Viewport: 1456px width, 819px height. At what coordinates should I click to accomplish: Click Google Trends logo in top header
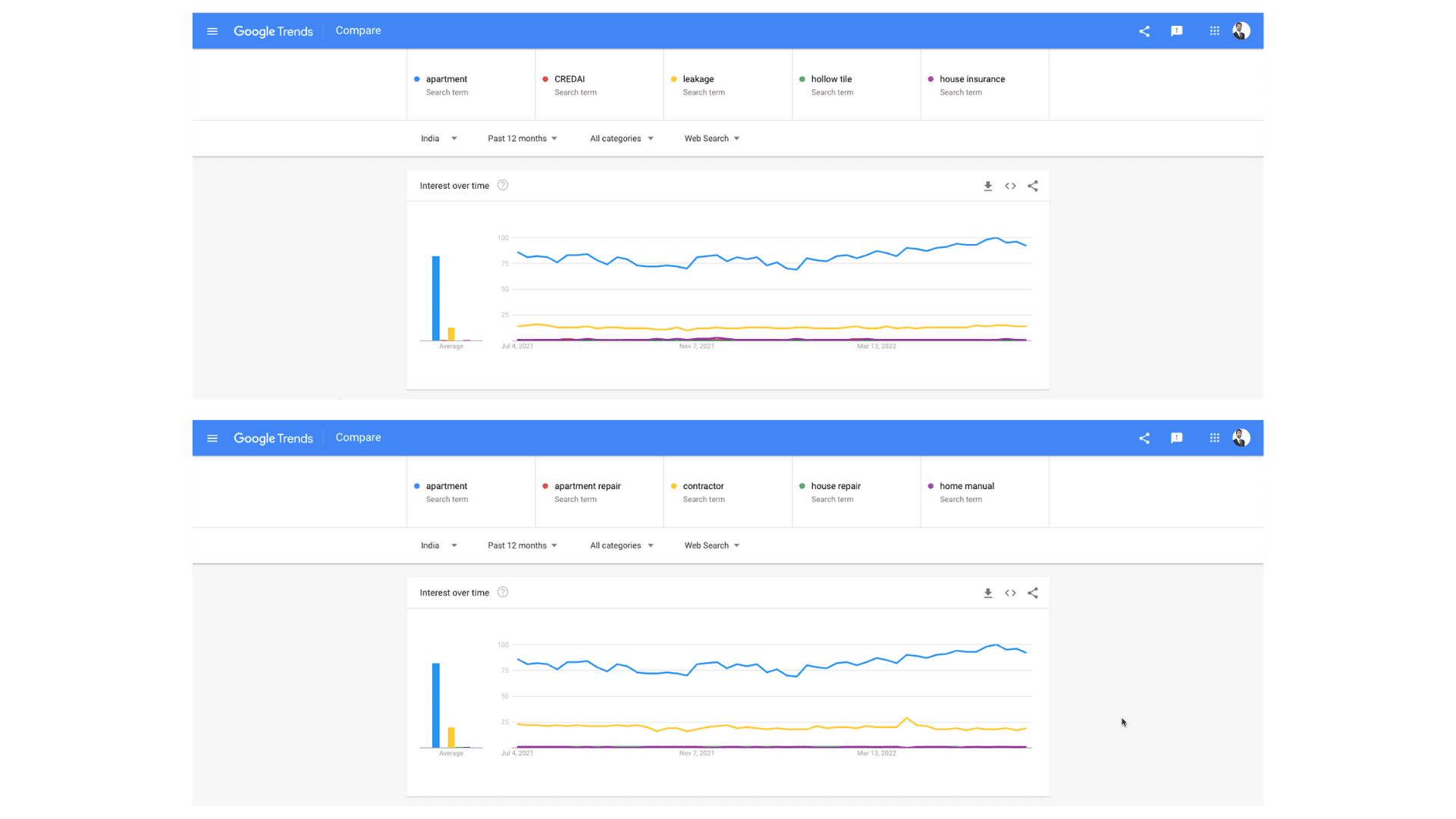(273, 31)
